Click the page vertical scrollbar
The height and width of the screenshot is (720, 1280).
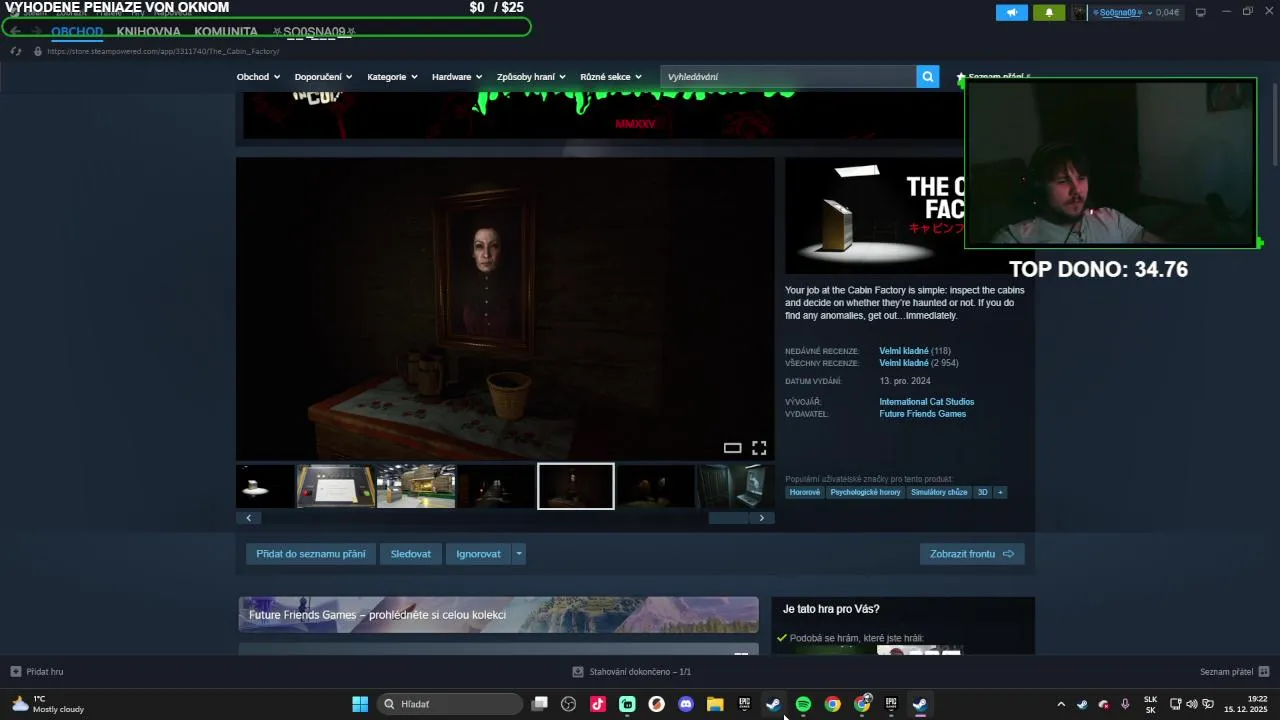pos(1274,125)
